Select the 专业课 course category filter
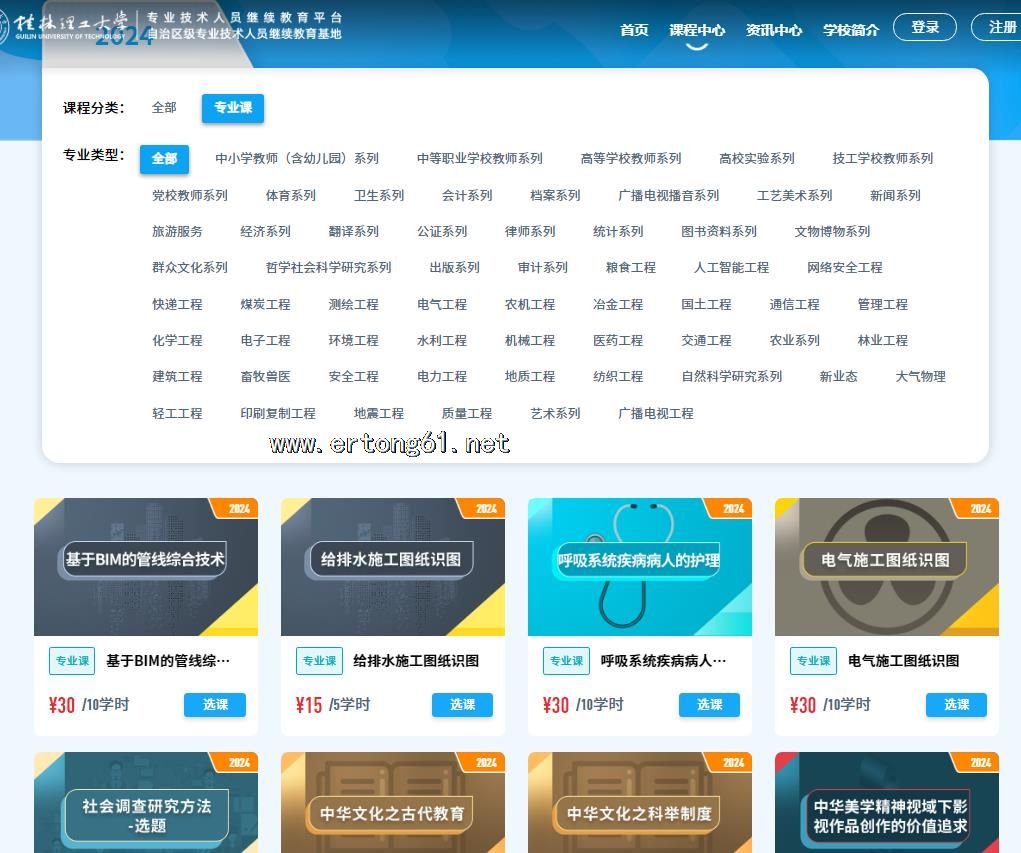Viewport: 1021px width, 853px height. click(x=232, y=108)
